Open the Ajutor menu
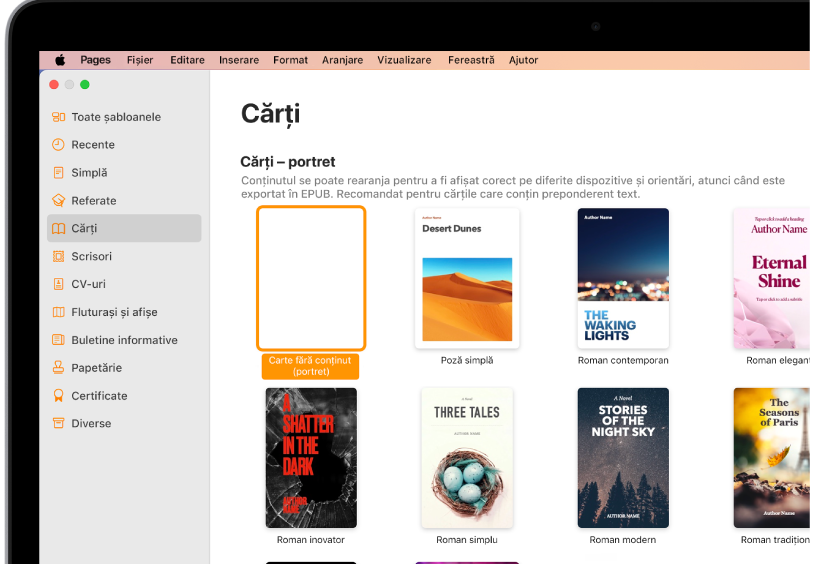This screenshot has width=814, height=564. [523, 60]
